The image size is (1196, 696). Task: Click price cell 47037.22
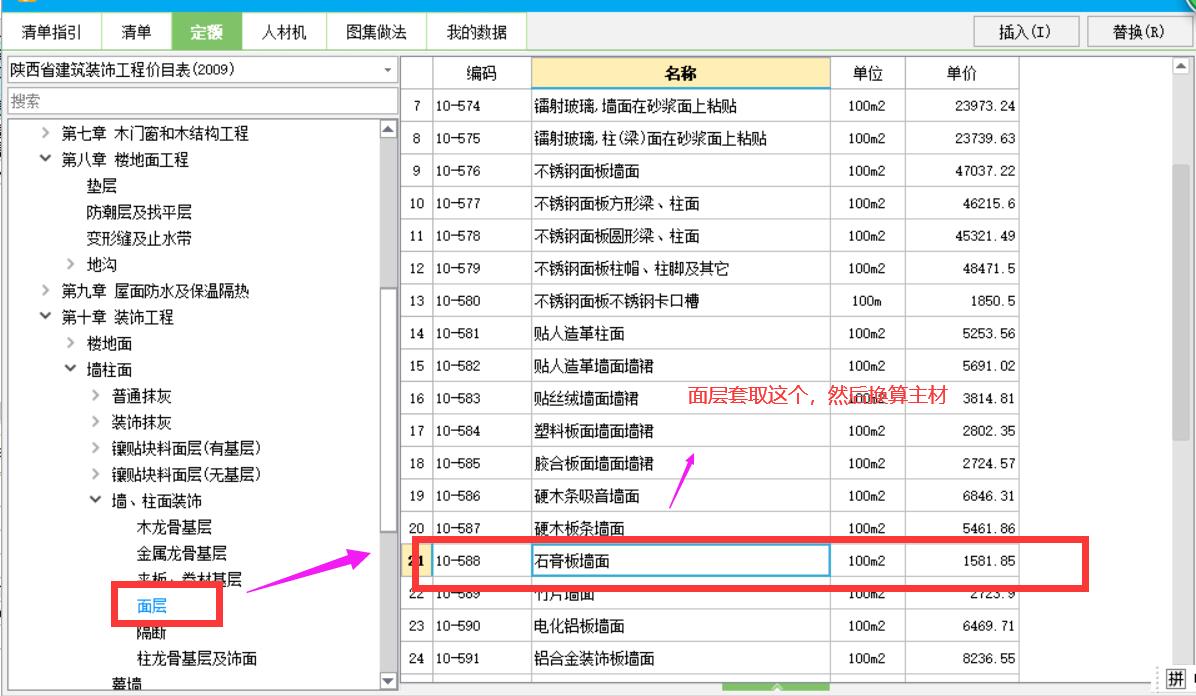coord(961,171)
